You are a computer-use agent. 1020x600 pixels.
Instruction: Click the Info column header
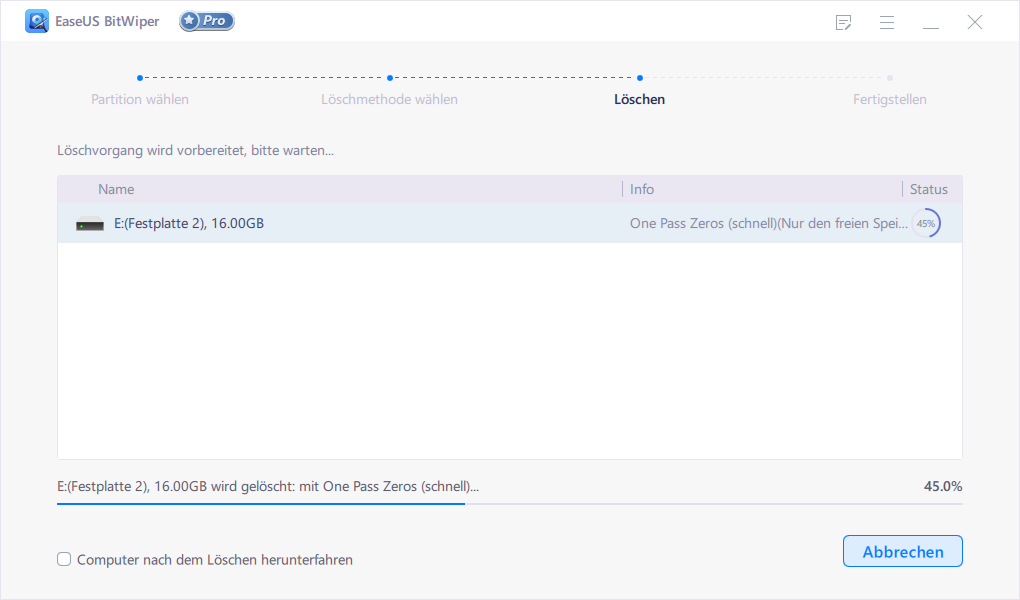(641, 189)
